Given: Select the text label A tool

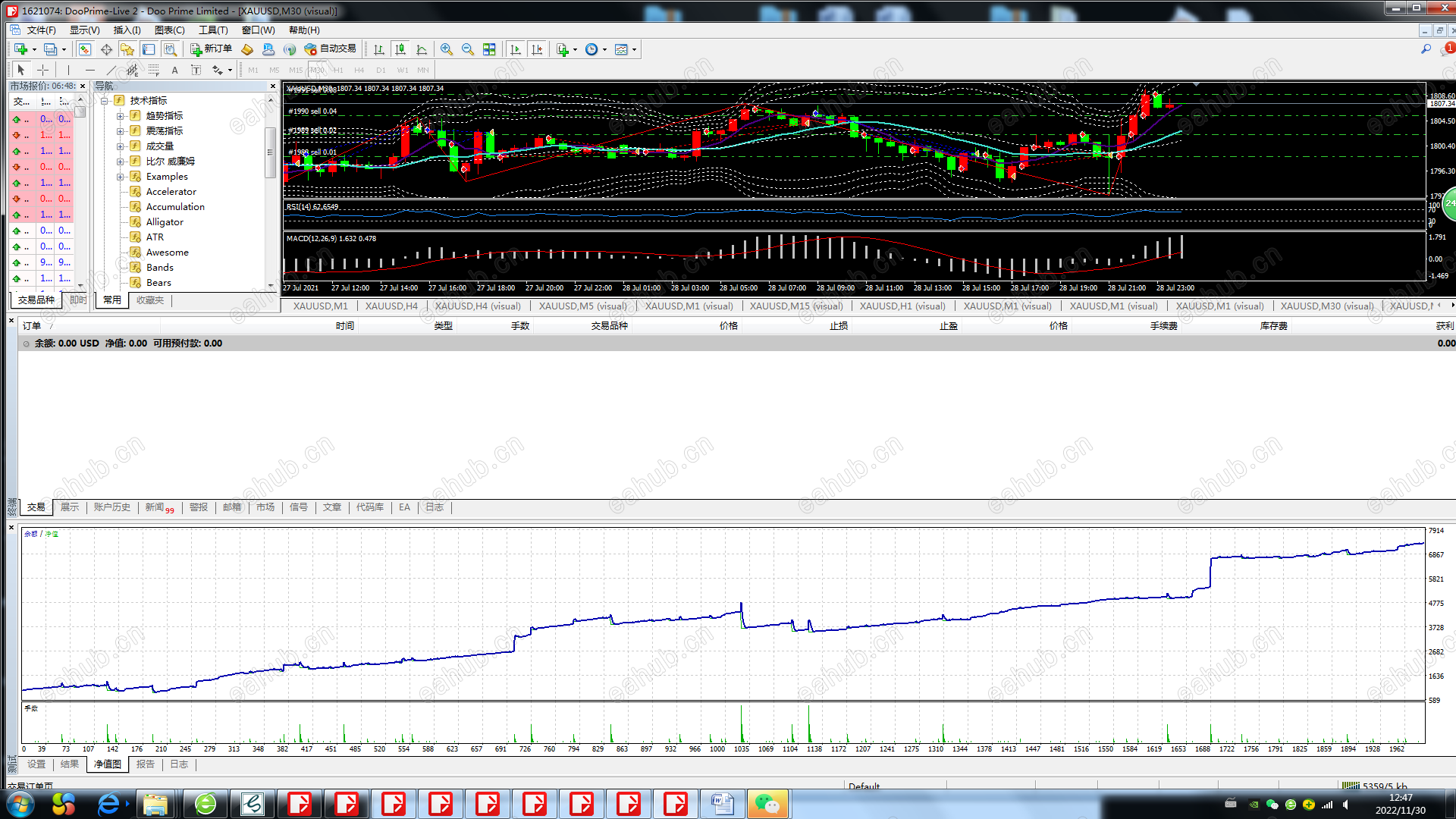Looking at the screenshot, I should coord(174,70).
